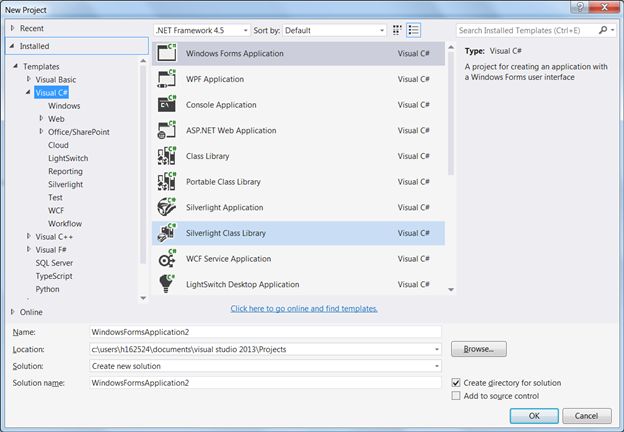Select the Test category in tree
624x432 pixels.
(55, 198)
